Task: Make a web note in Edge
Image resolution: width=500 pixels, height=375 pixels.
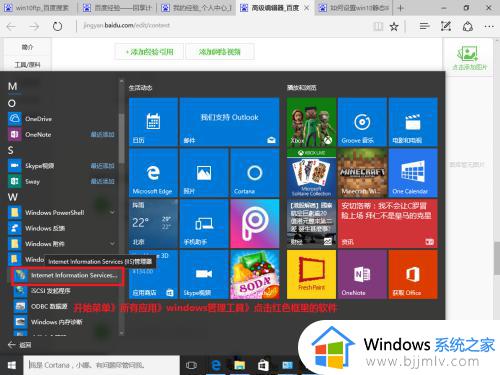Action: [446, 26]
